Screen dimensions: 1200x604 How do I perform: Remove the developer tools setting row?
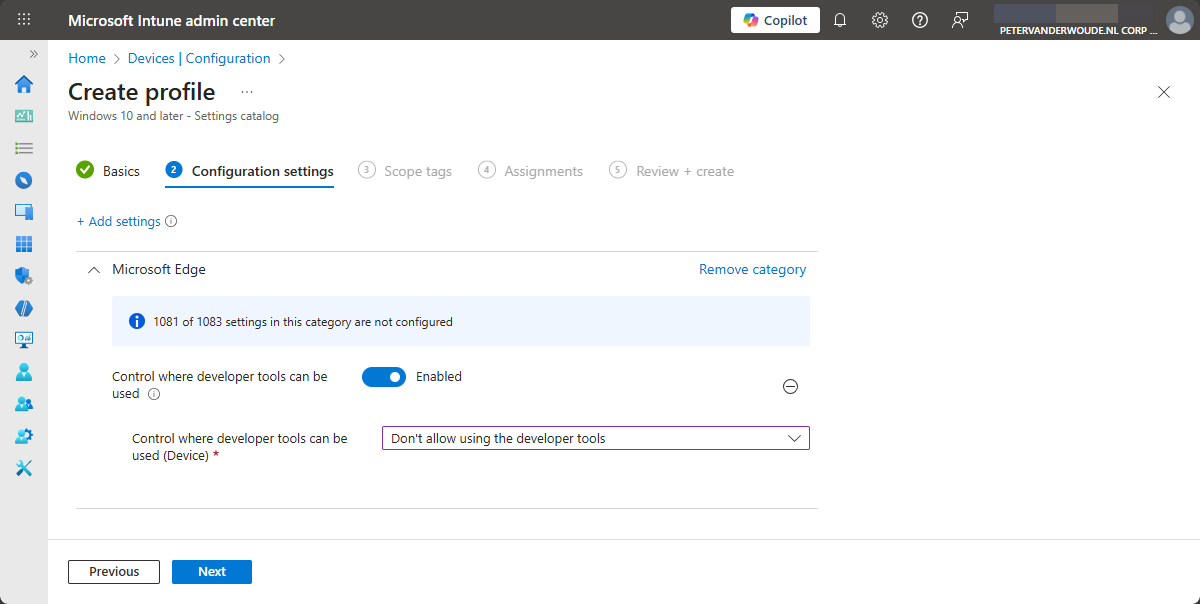(x=790, y=386)
